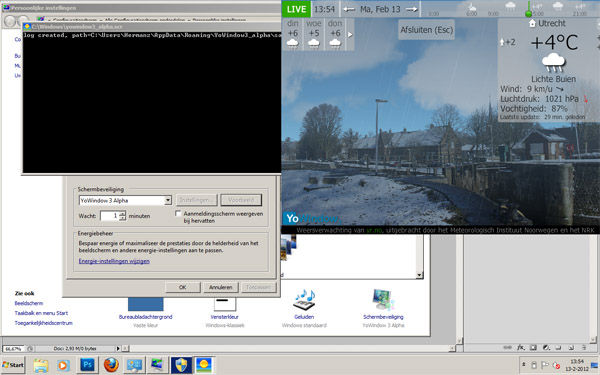Click the YoWindow sun taskbar button
The height and width of the screenshot is (375, 600).
[204, 365]
